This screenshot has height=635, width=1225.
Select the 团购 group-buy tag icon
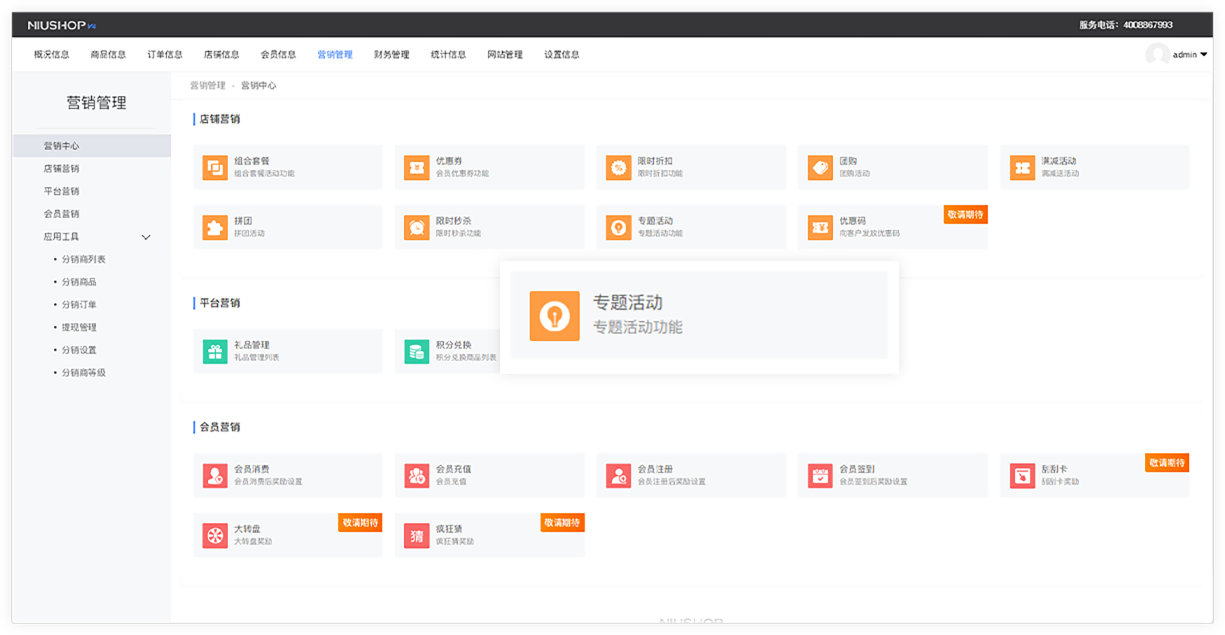[x=821, y=168]
